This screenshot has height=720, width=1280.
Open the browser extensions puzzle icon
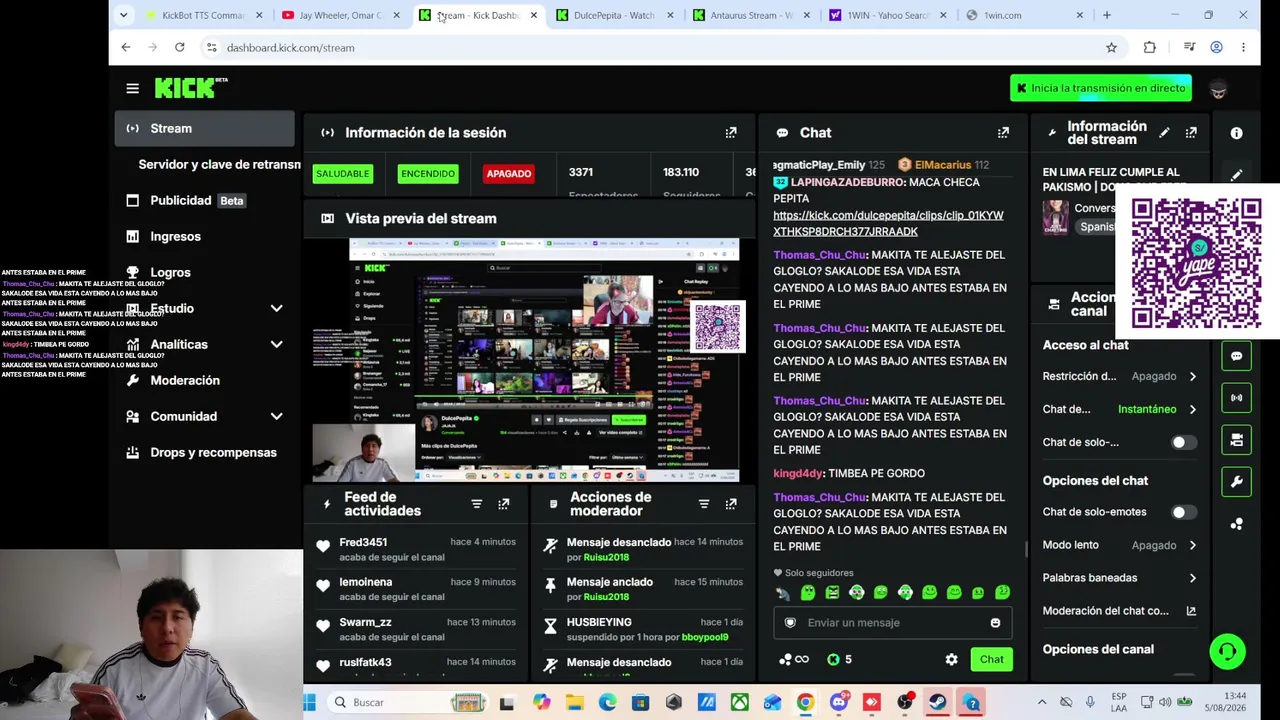point(1149,47)
